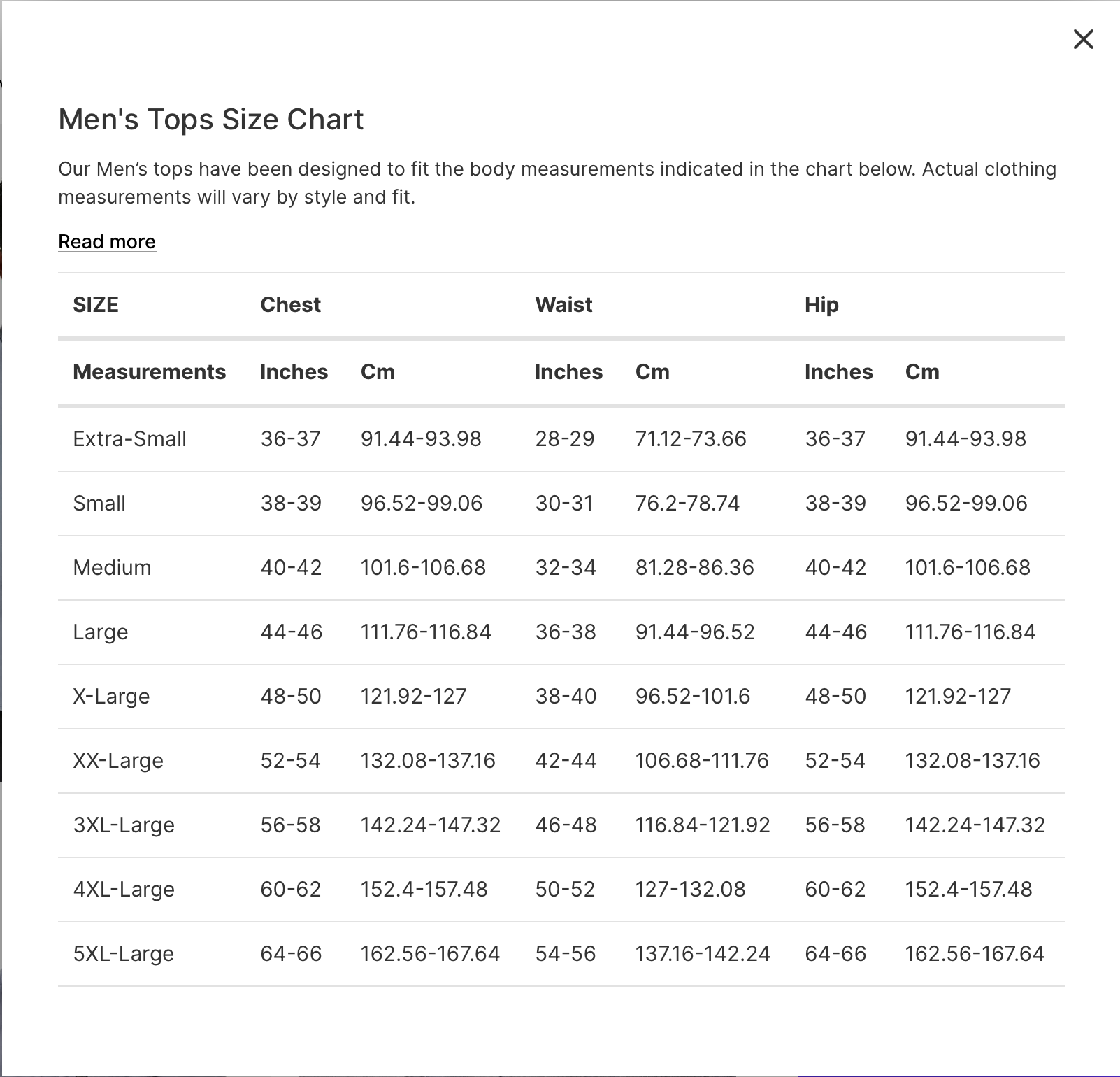Select the Medium size row label
Image resolution: width=1120 pixels, height=1077 pixels.
[112, 568]
